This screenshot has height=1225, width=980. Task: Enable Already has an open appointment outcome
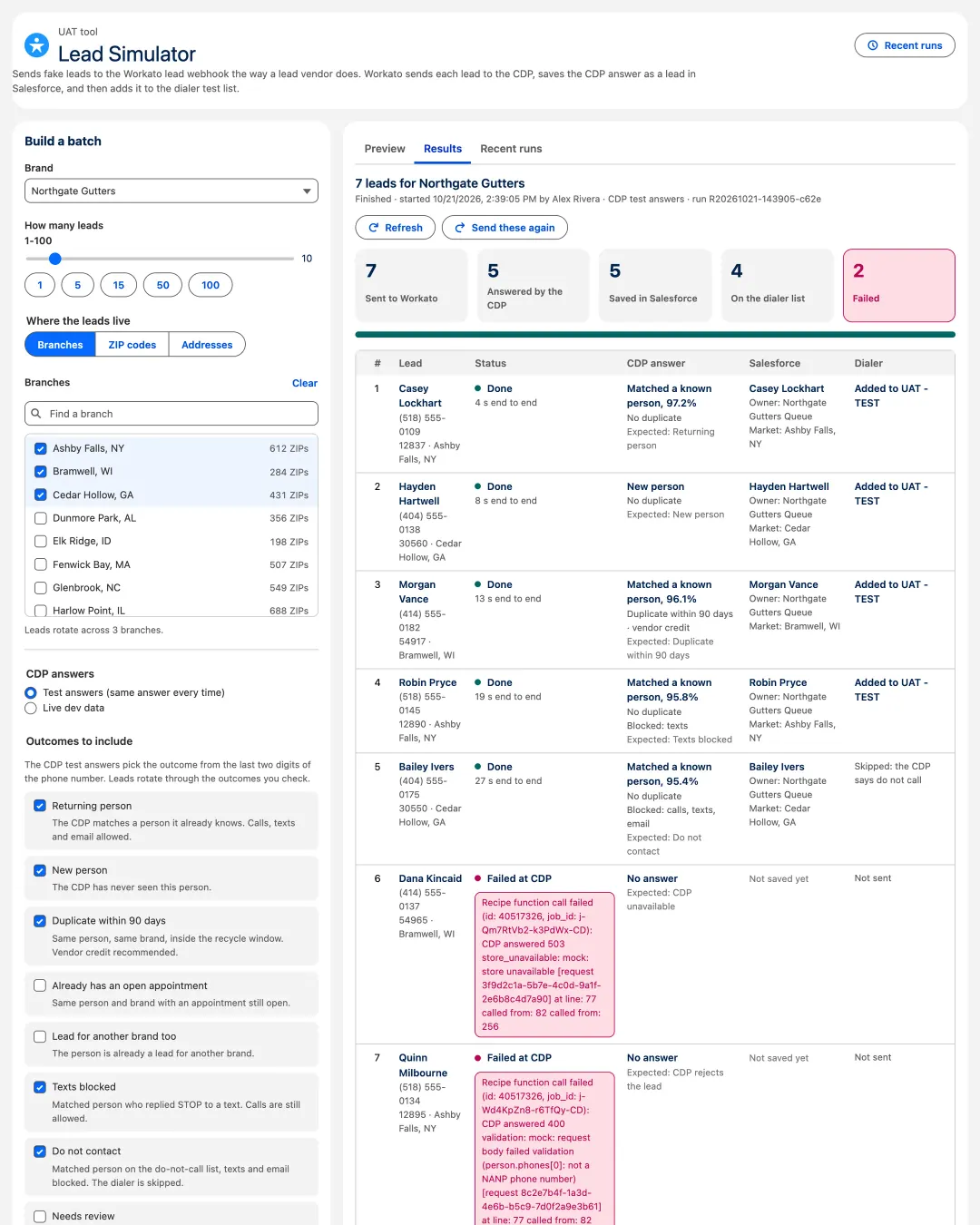click(40, 985)
